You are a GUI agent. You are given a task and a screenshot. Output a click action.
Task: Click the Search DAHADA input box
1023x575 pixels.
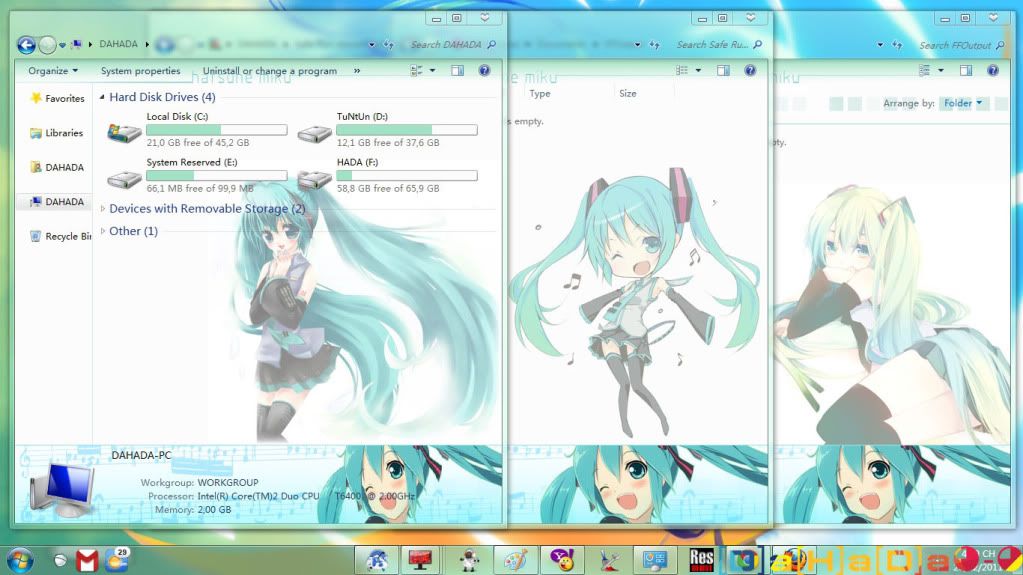pos(445,45)
